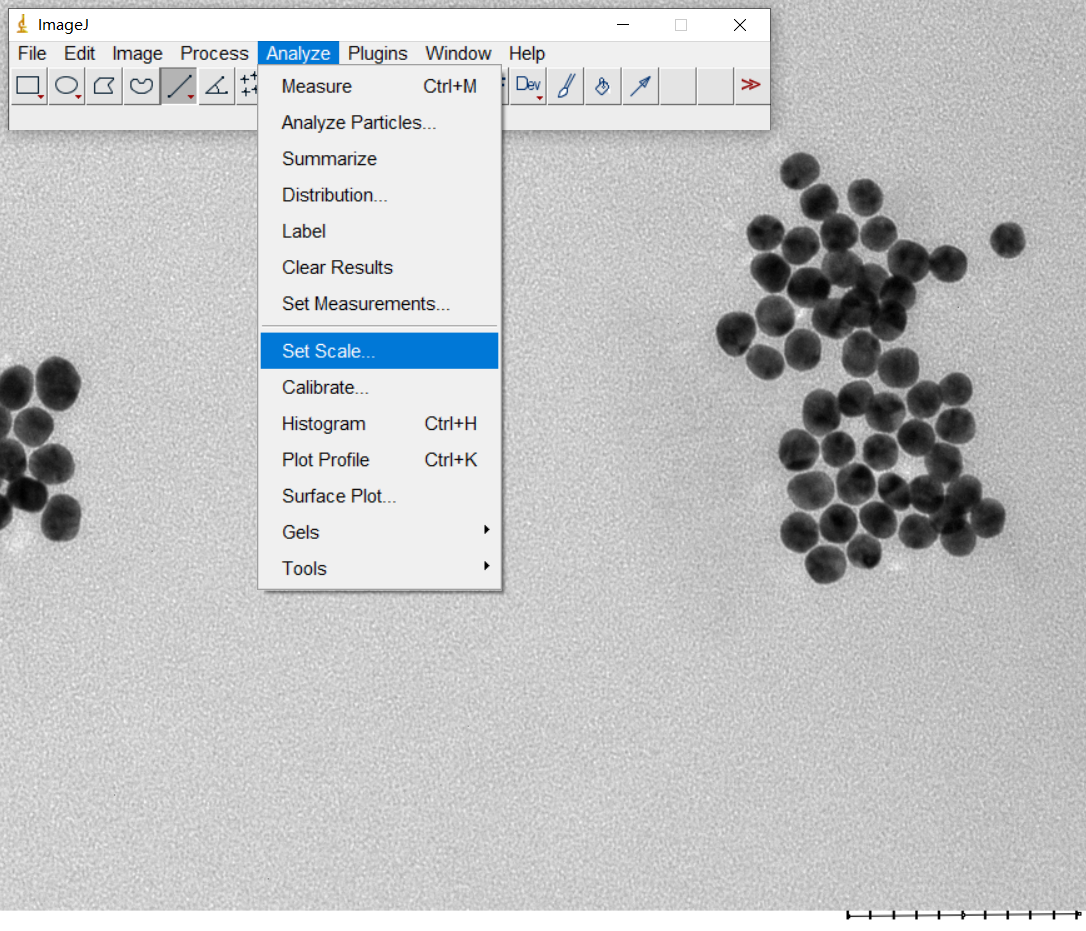Select the Freehand selection tool
Viewport: 1086px width, 931px height.
(142, 87)
